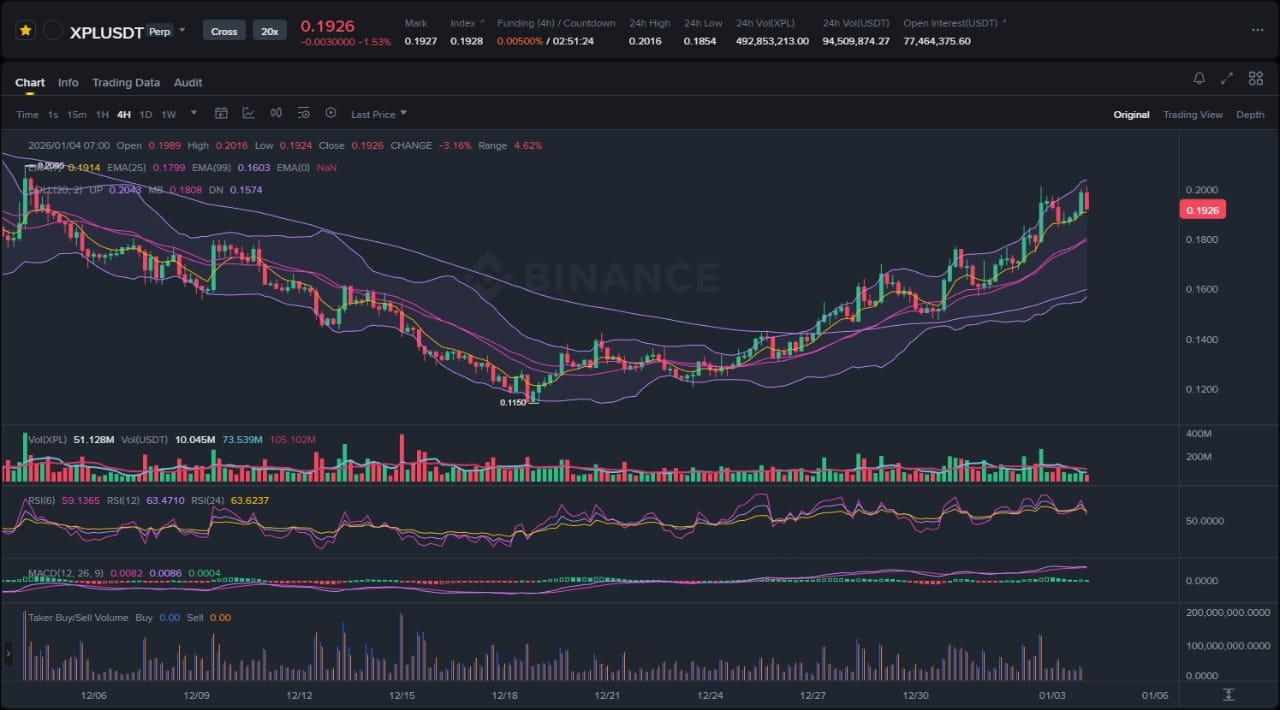The width and height of the screenshot is (1280, 710).
Task: Click the Index price info marker
Action: (x=482, y=21)
